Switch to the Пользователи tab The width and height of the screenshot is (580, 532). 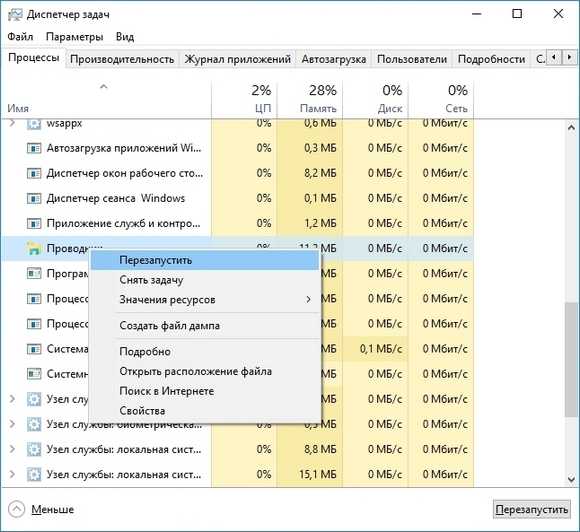tap(412, 59)
